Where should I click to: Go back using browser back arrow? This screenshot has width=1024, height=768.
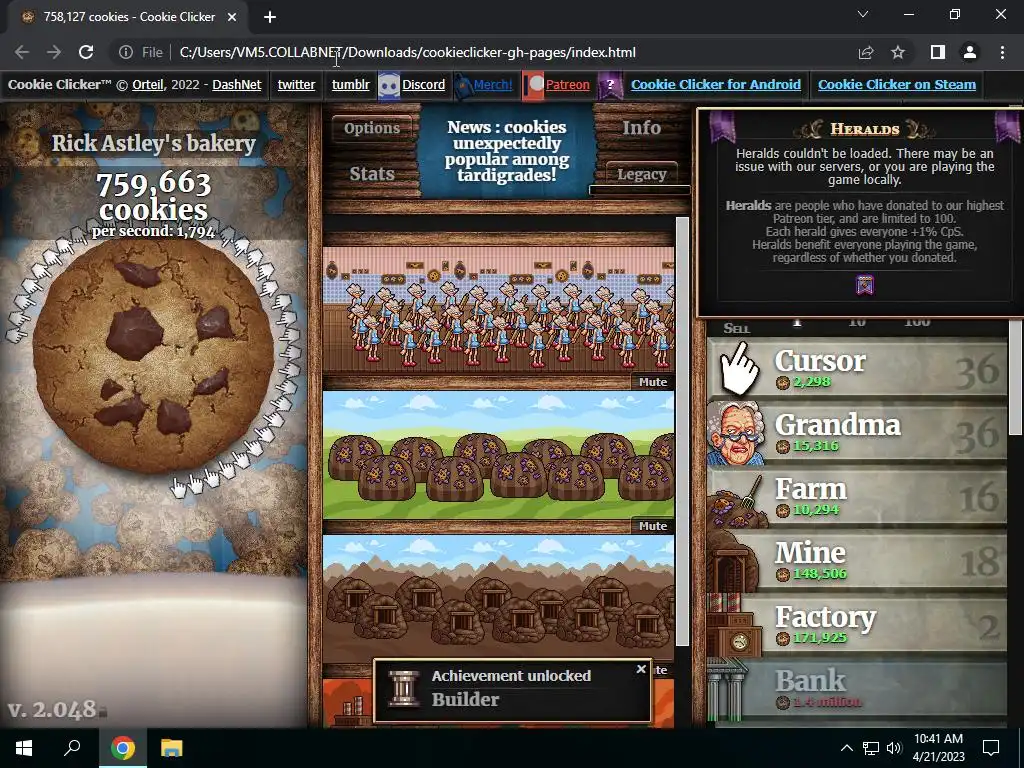22,52
